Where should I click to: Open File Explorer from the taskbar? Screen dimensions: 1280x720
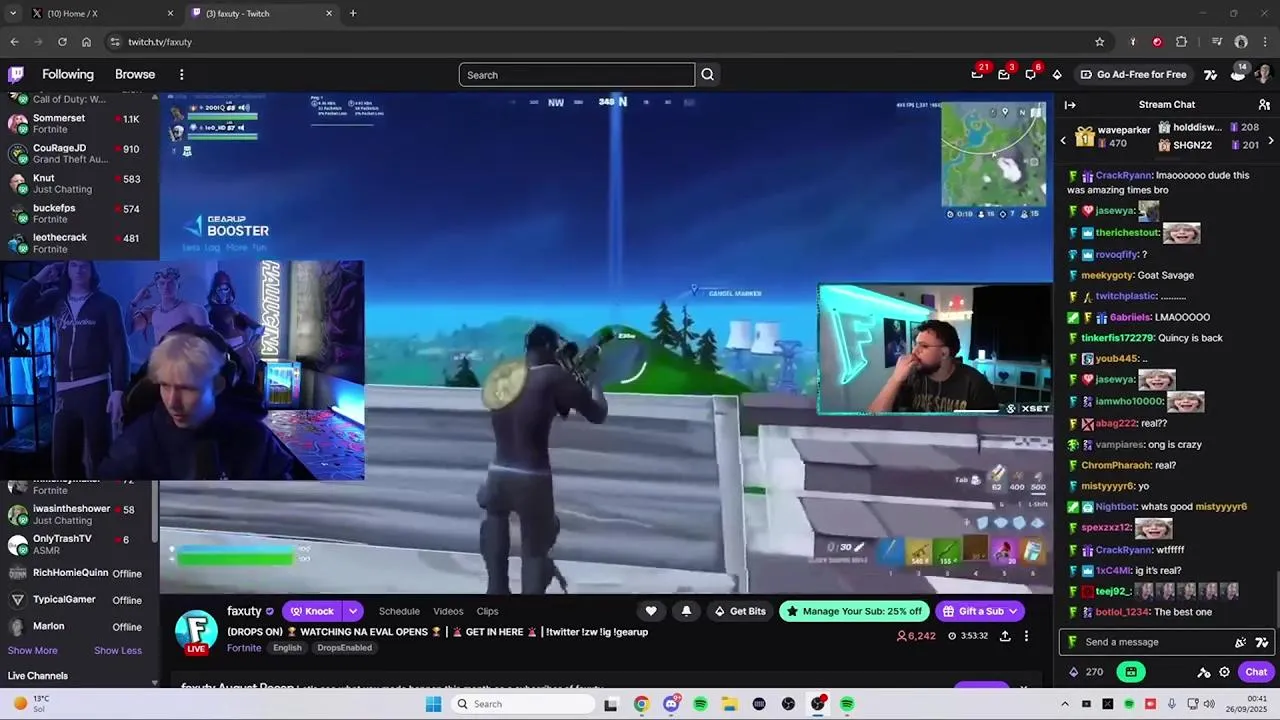click(730, 704)
